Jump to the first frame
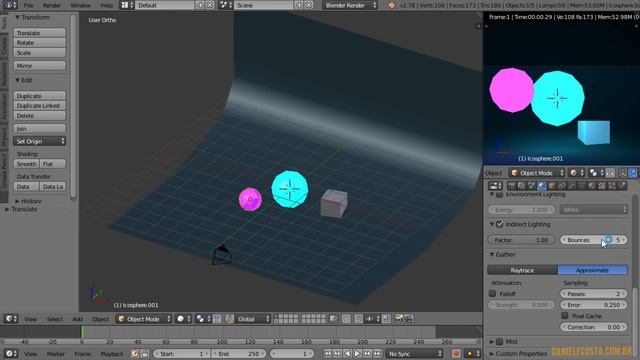Viewport: 640px width, 360px height. pos(328,353)
